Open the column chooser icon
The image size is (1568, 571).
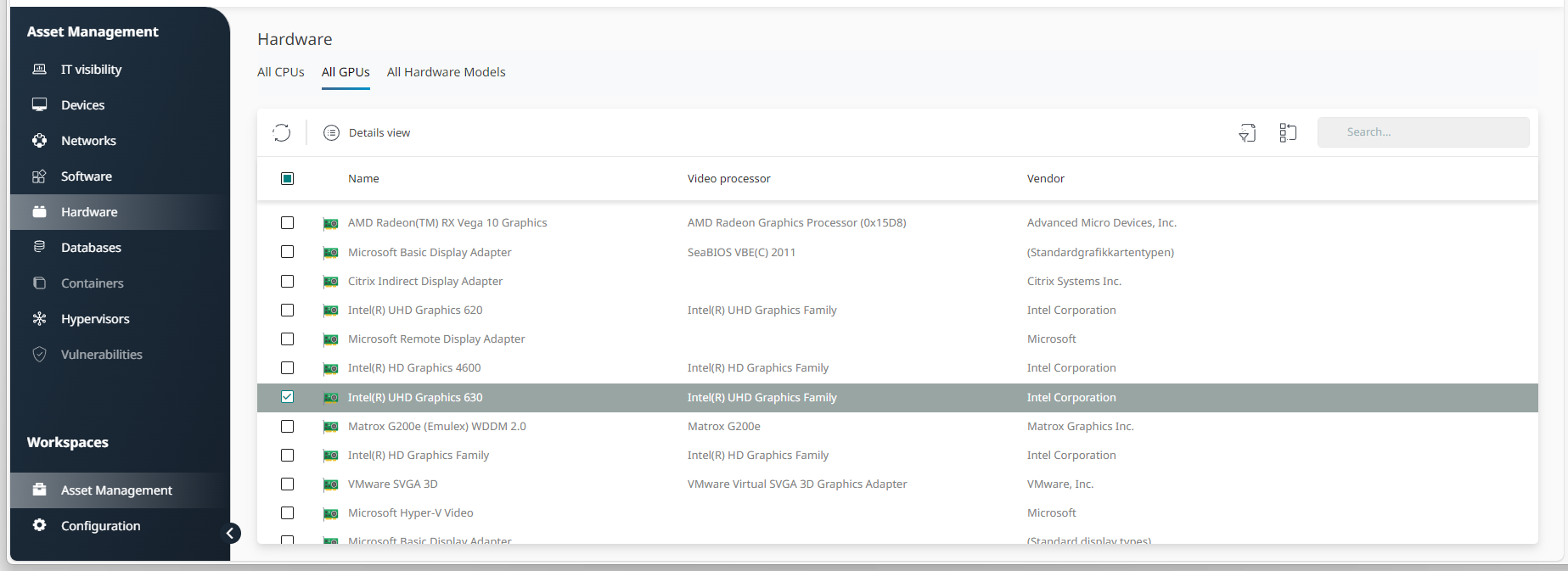(x=1288, y=132)
